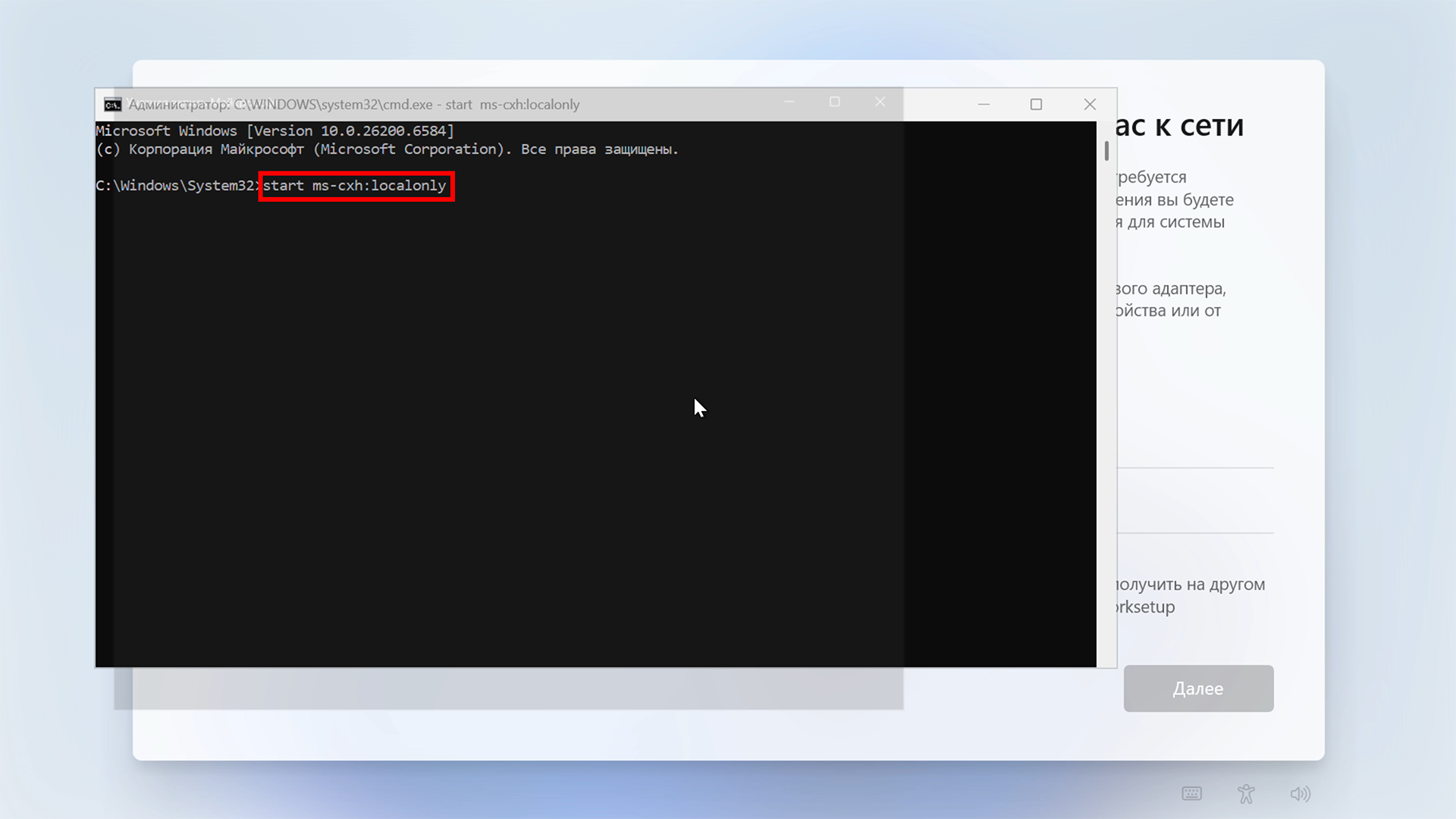Viewport: 1456px width, 819px height.
Task: Click the cmd window title bar text
Action: coord(353,105)
